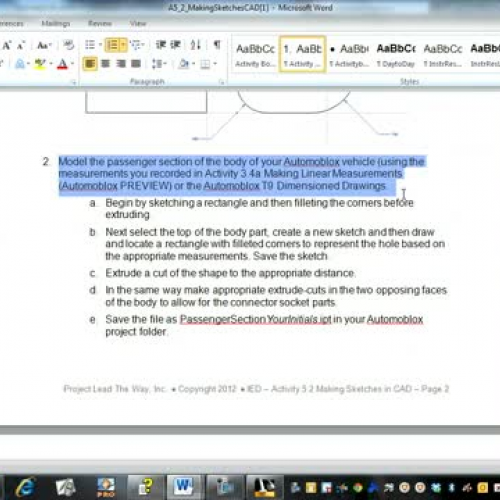Switch to the Review ribbon tab
500x500 pixels.
[100, 23]
